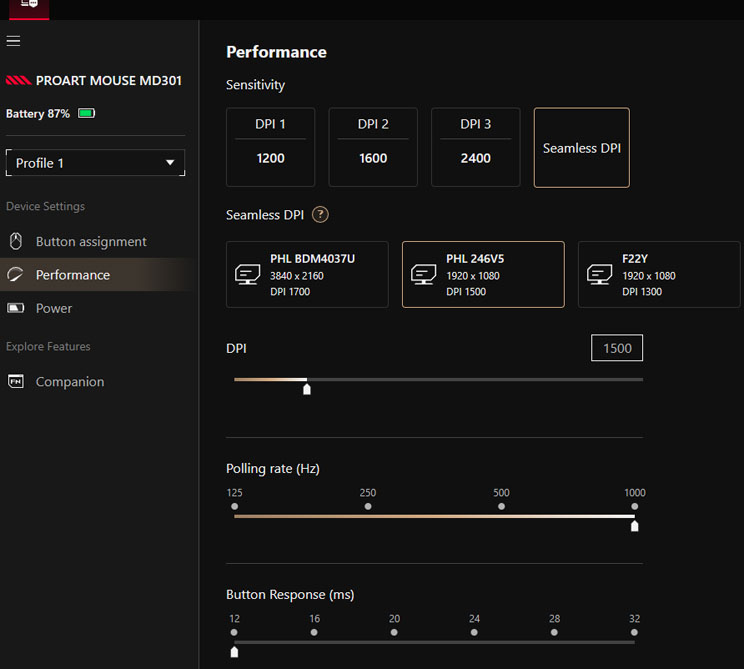This screenshot has height=669, width=744.
Task: Select the DPI 1 1200 preset
Action: point(270,147)
